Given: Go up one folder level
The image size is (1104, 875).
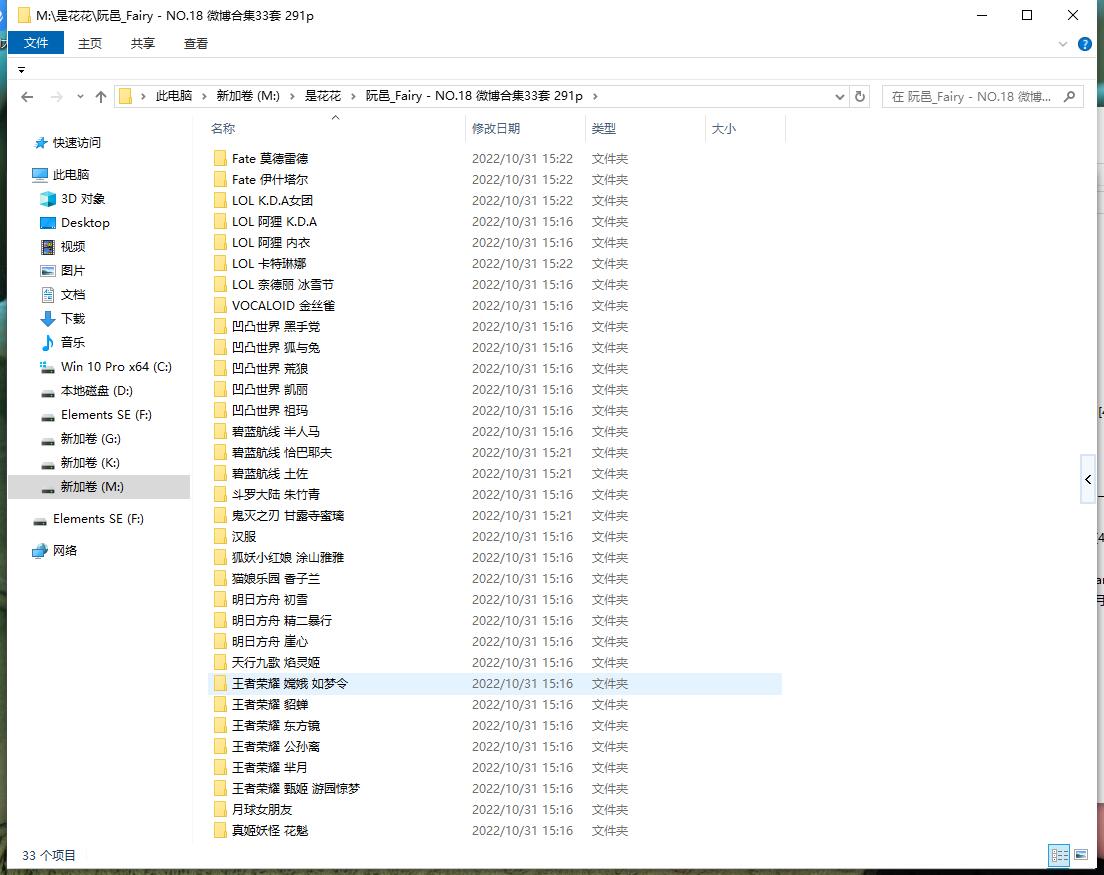Looking at the screenshot, I should click(x=101, y=96).
